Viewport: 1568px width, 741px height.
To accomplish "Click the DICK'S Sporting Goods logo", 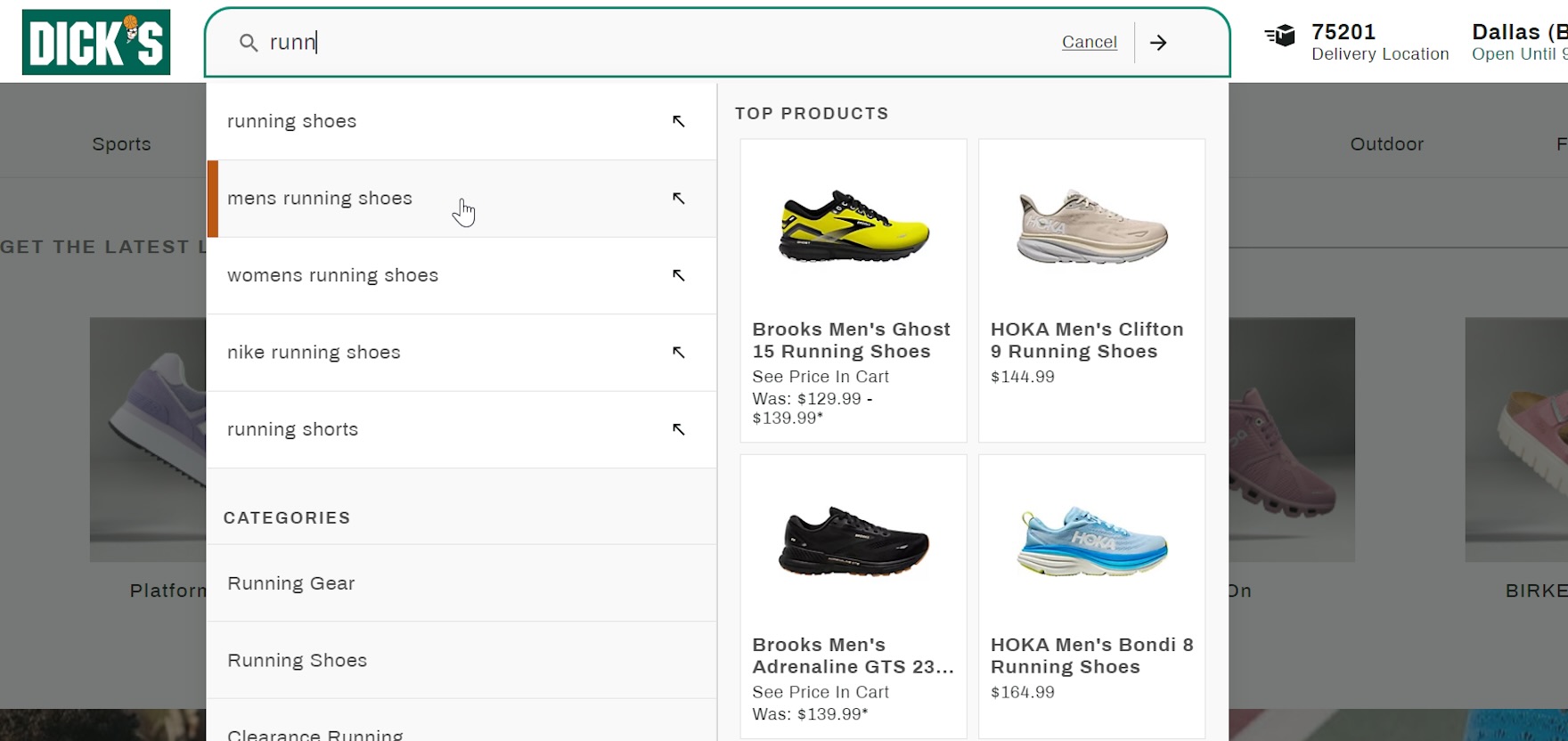I will tap(96, 42).
